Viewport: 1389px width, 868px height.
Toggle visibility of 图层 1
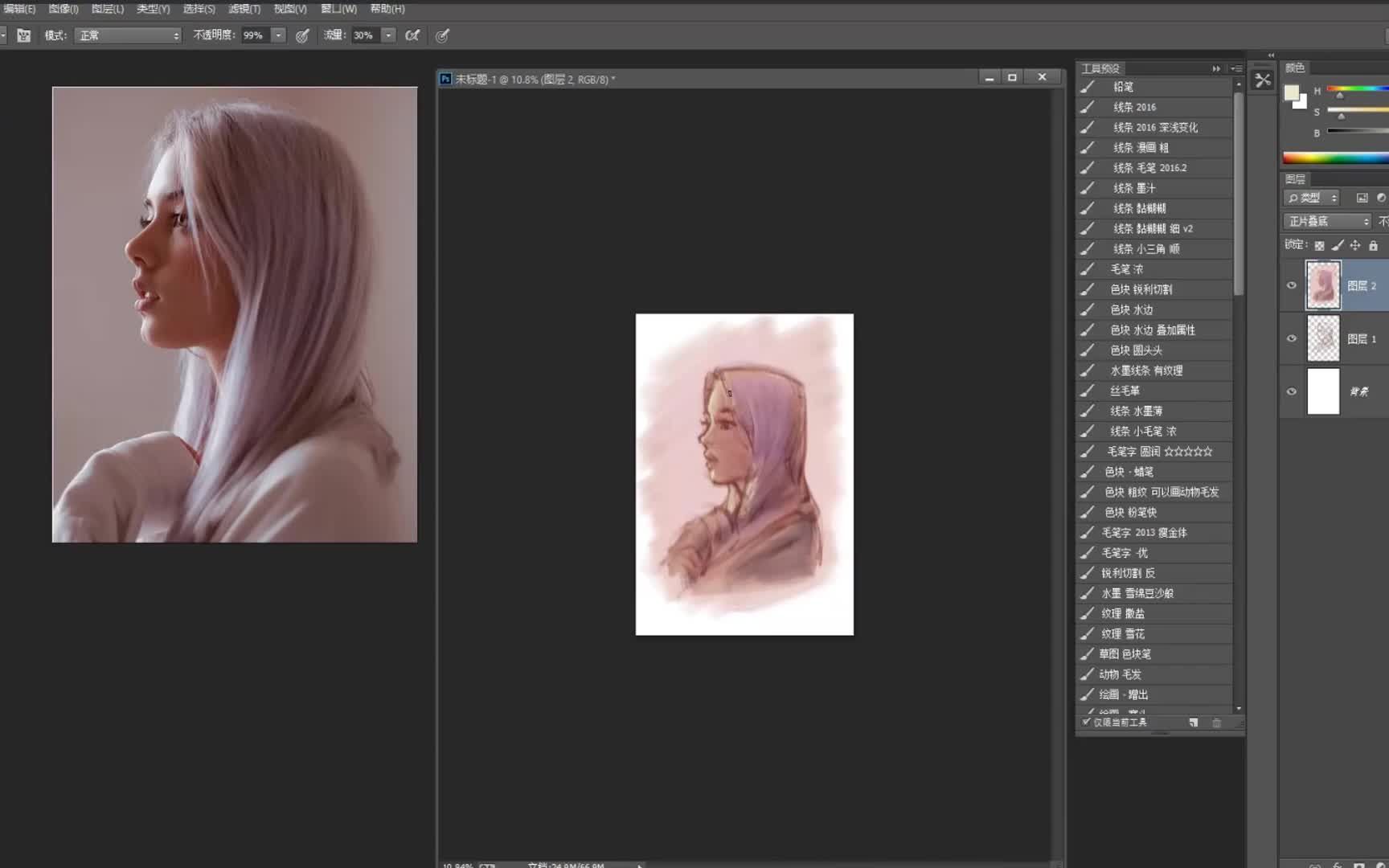click(x=1292, y=338)
